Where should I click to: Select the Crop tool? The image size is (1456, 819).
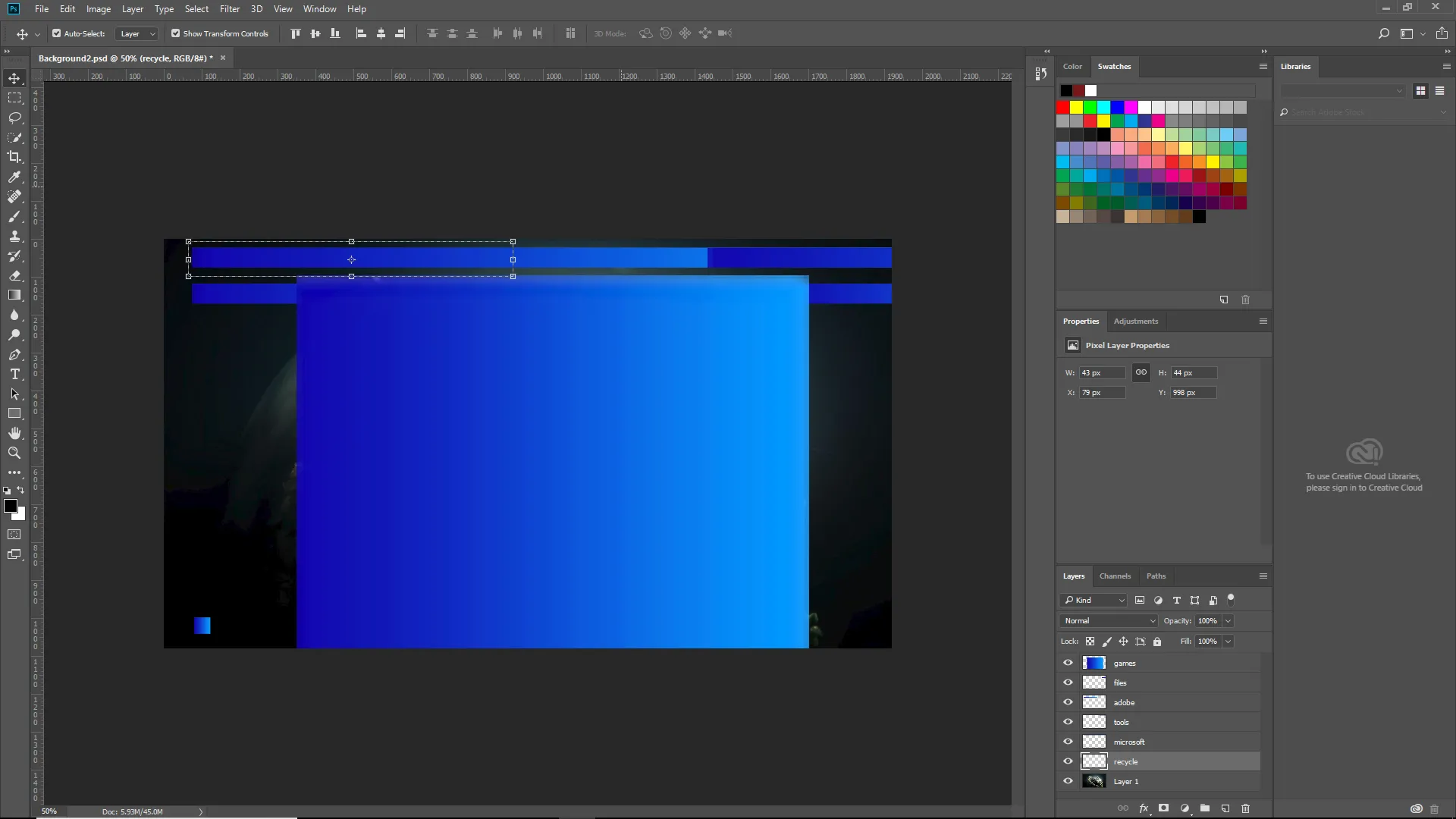tap(14, 157)
